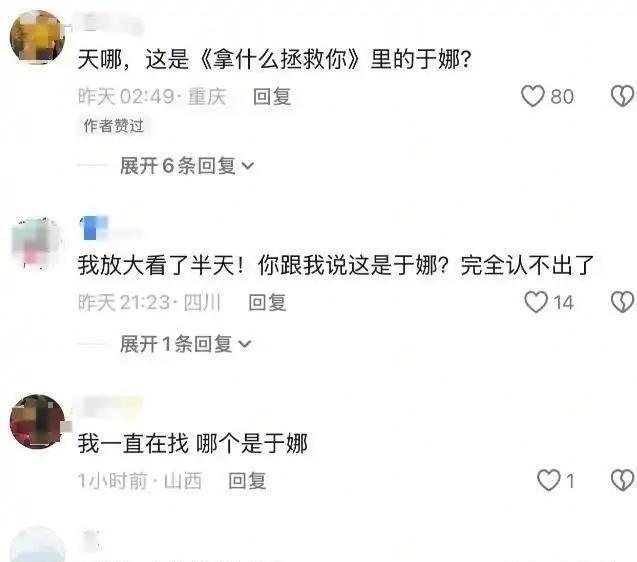Click chevron next to 展开1条回复

(x=245, y=345)
